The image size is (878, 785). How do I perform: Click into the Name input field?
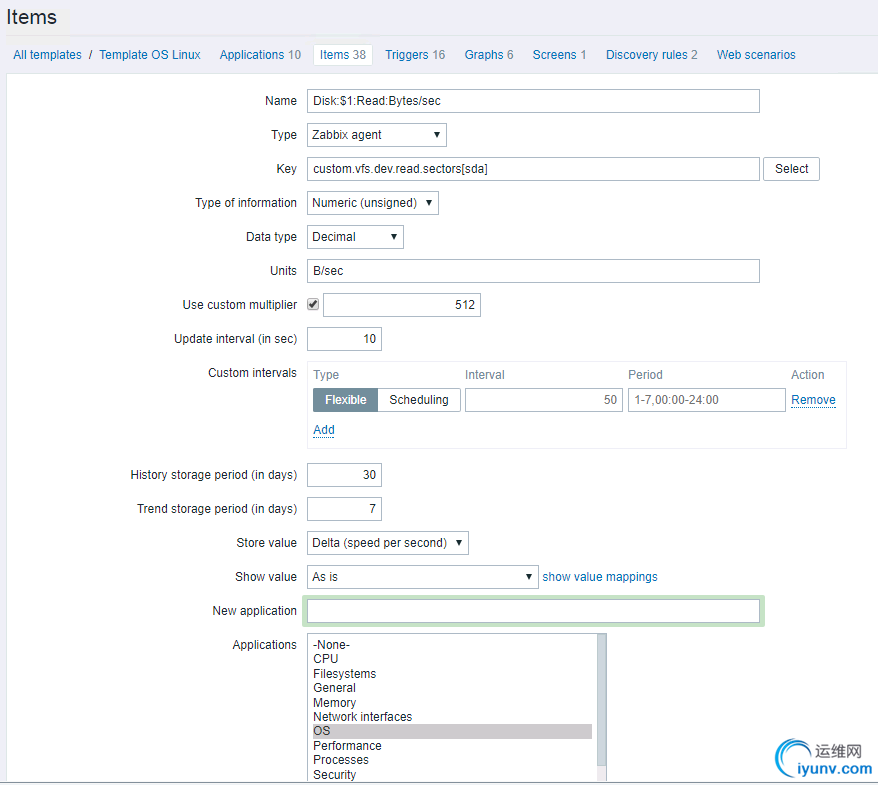pos(533,101)
